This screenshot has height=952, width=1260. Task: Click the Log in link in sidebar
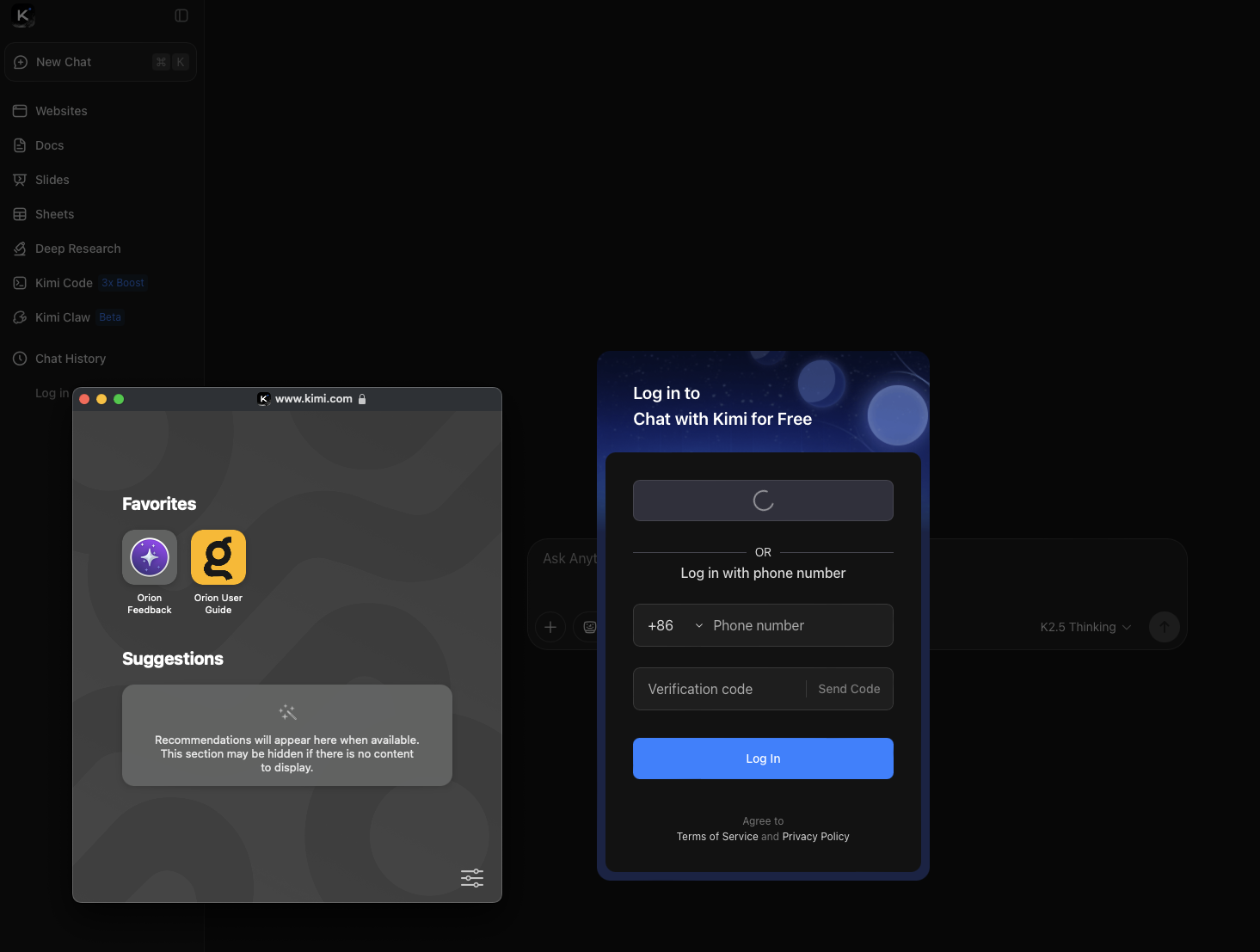(52, 393)
